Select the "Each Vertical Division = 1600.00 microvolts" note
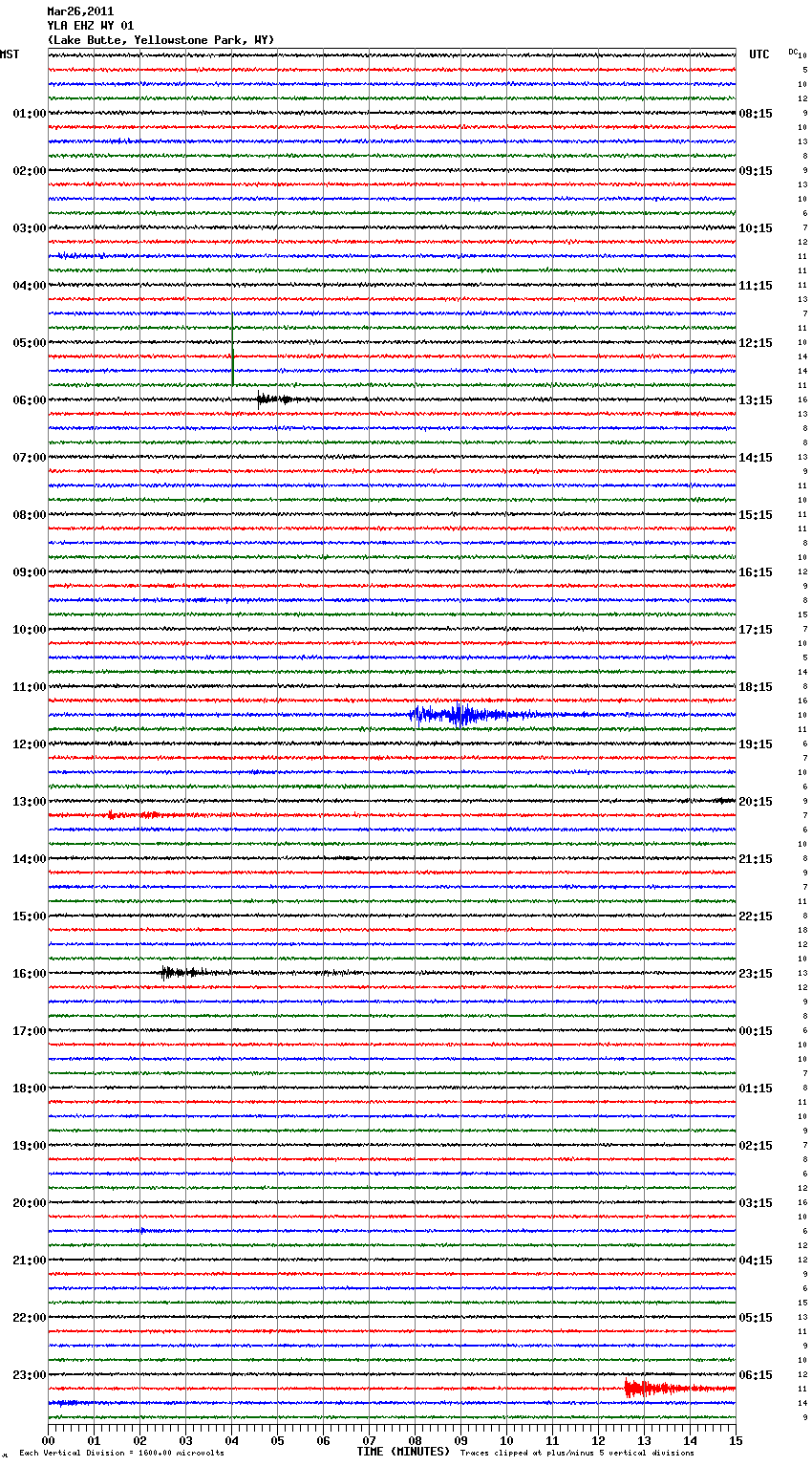812x1466 pixels. pyautogui.click(x=121, y=1453)
